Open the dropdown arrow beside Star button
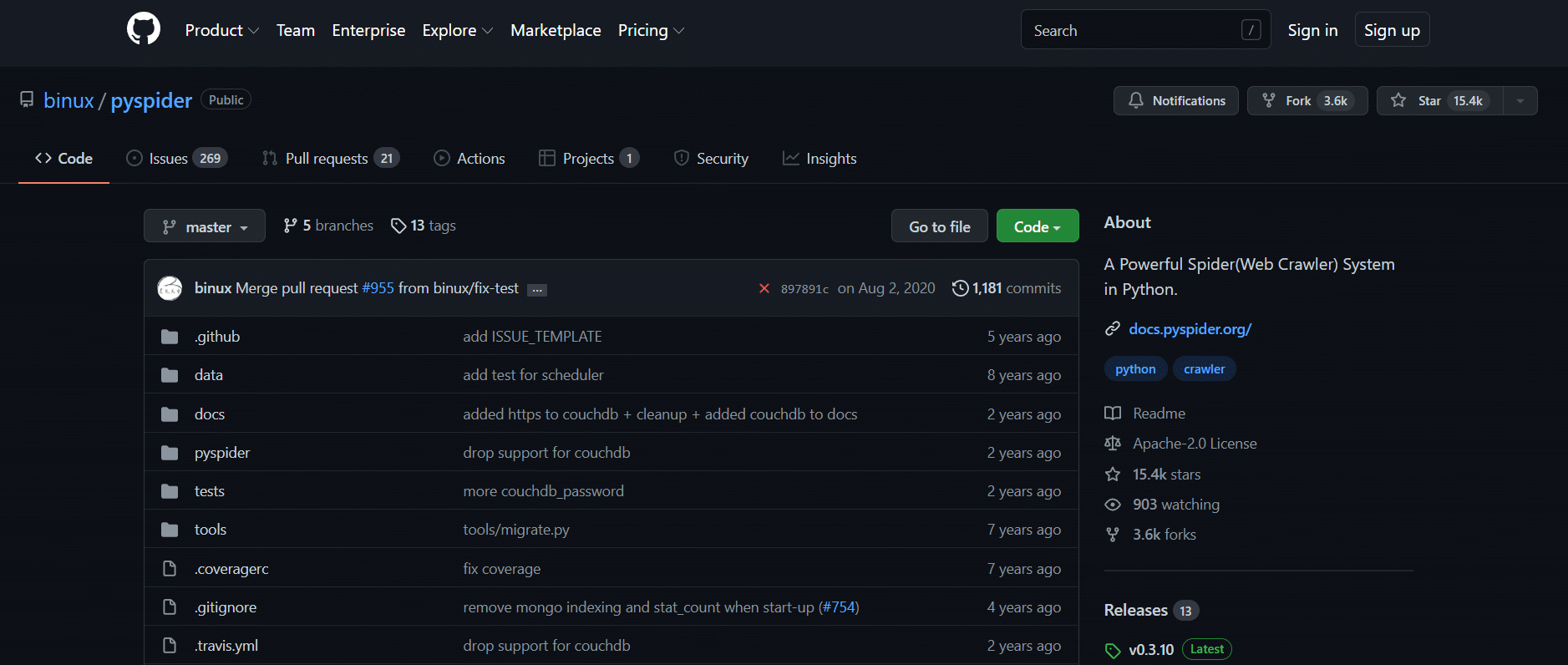Image resolution: width=1568 pixels, height=665 pixels. click(x=1520, y=101)
